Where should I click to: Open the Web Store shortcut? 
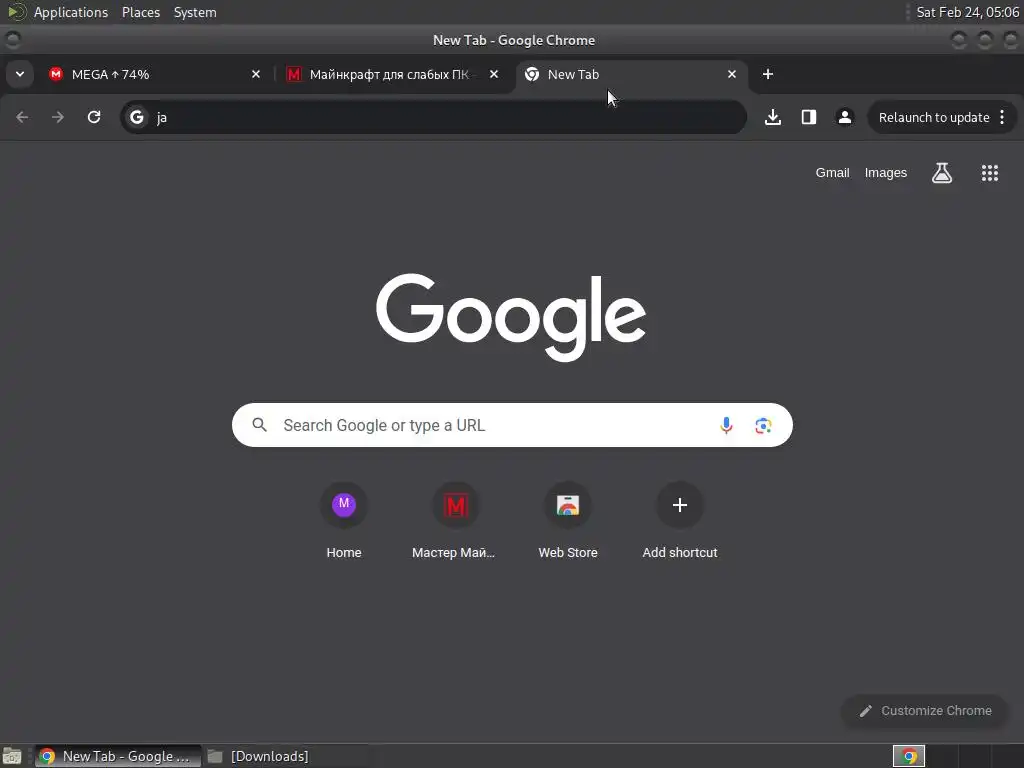pyautogui.click(x=568, y=522)
